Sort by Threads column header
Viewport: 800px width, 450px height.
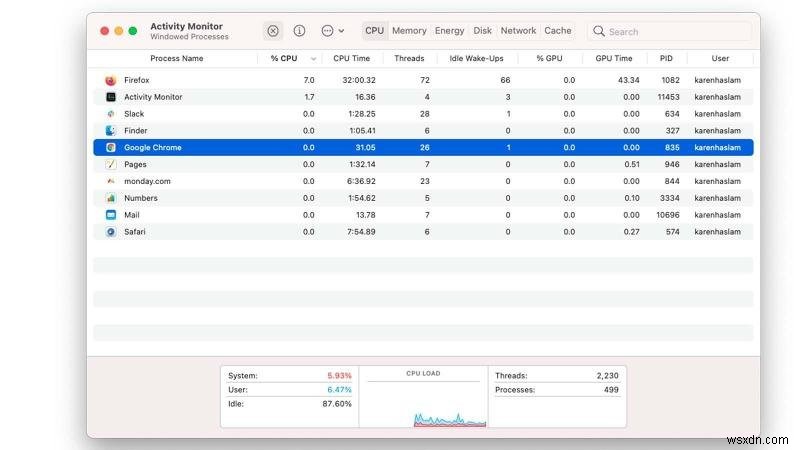pyautogui.click(x=409, y=58)
